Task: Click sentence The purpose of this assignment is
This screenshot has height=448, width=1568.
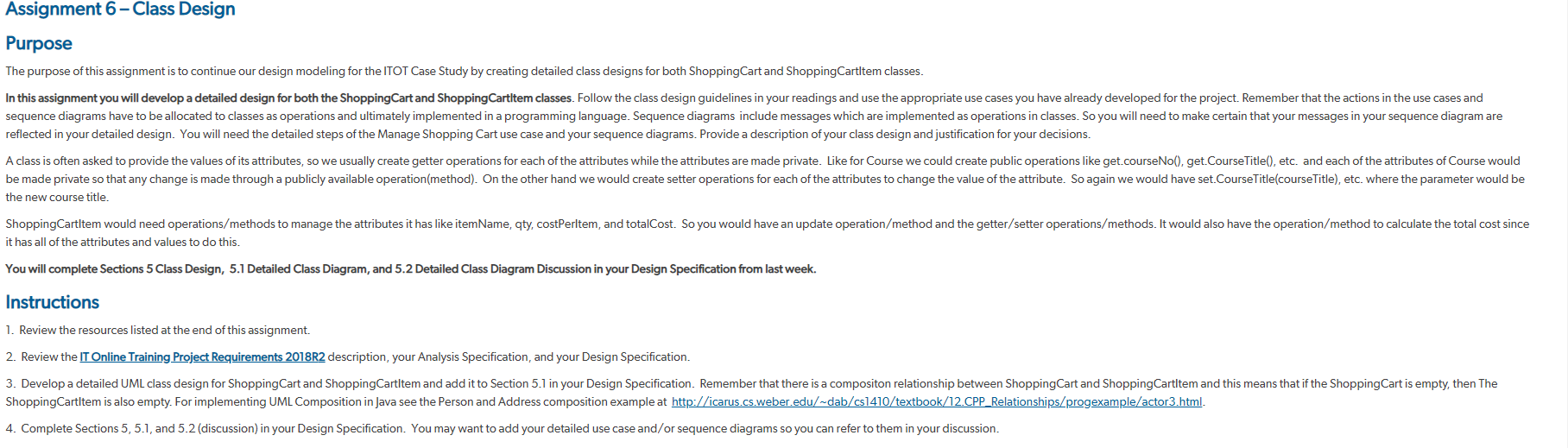Action: point(464,71)
